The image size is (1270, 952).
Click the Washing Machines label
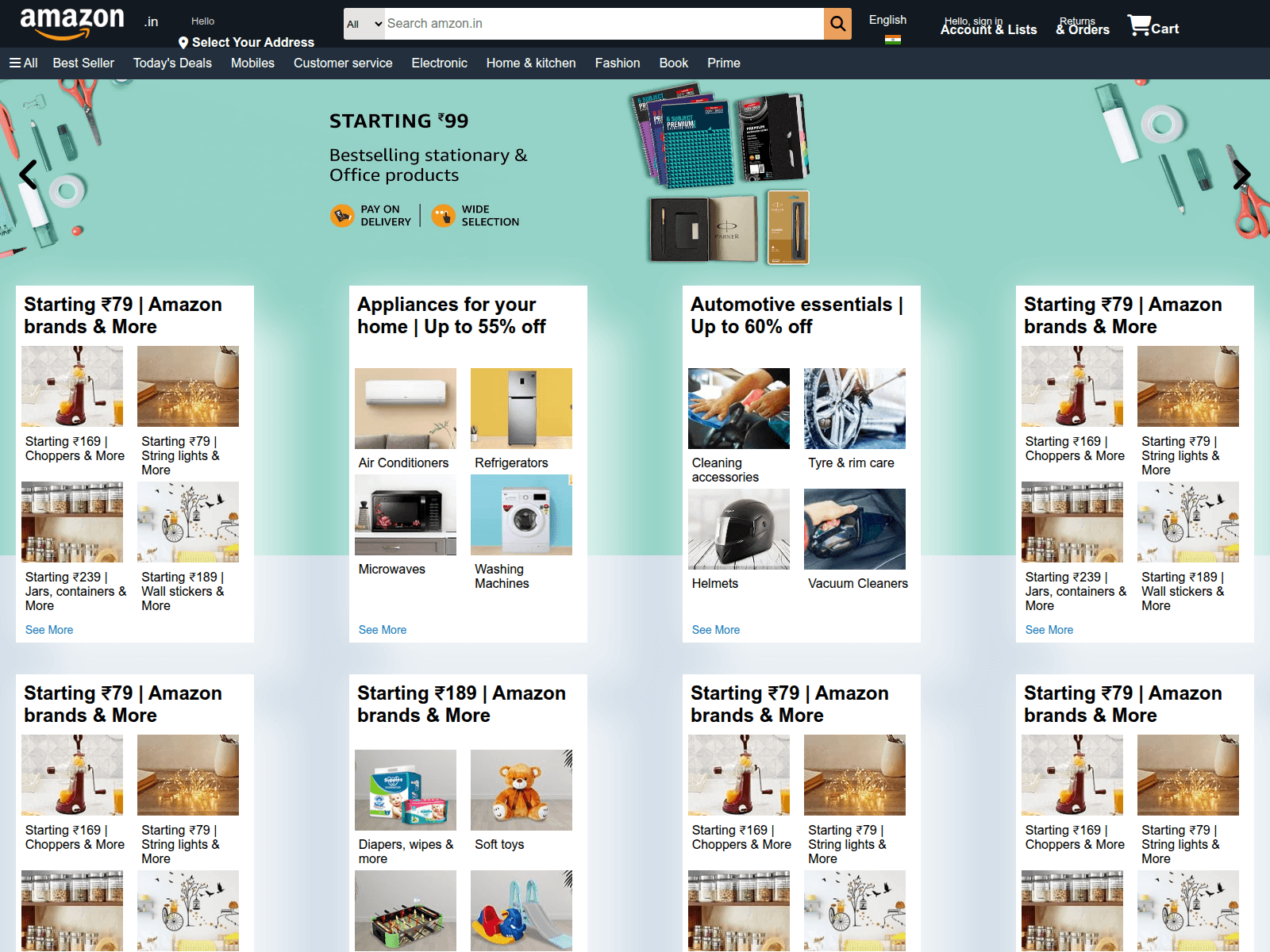pos(502,576)
